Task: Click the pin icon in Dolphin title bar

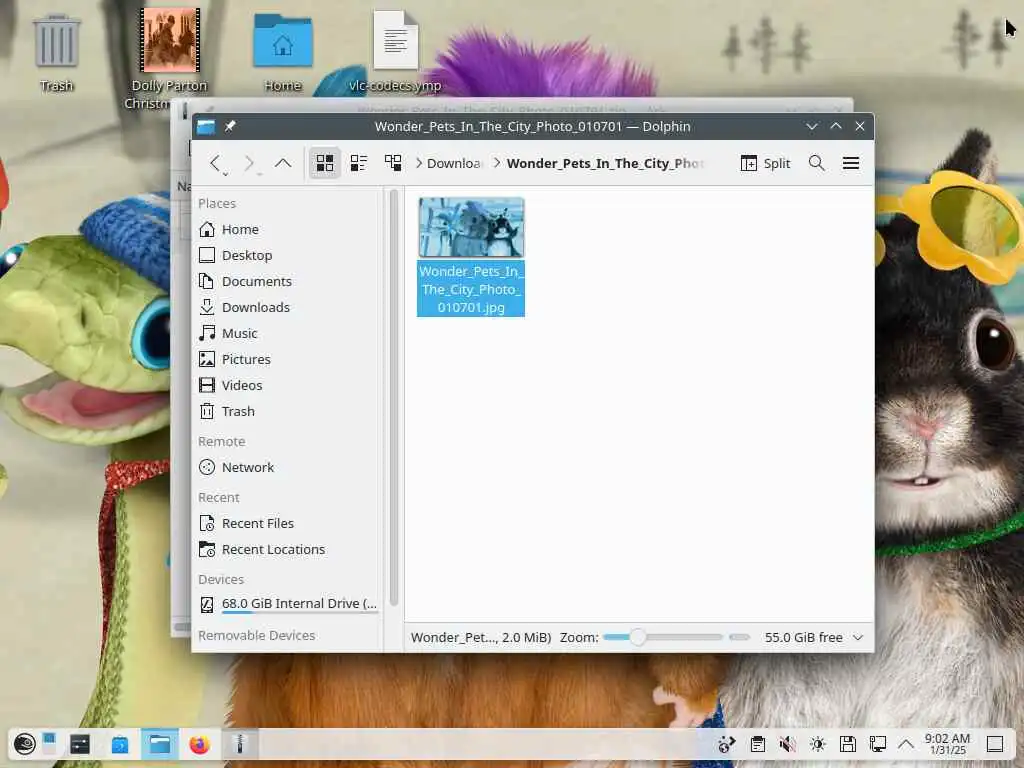Action: (230, 126)
